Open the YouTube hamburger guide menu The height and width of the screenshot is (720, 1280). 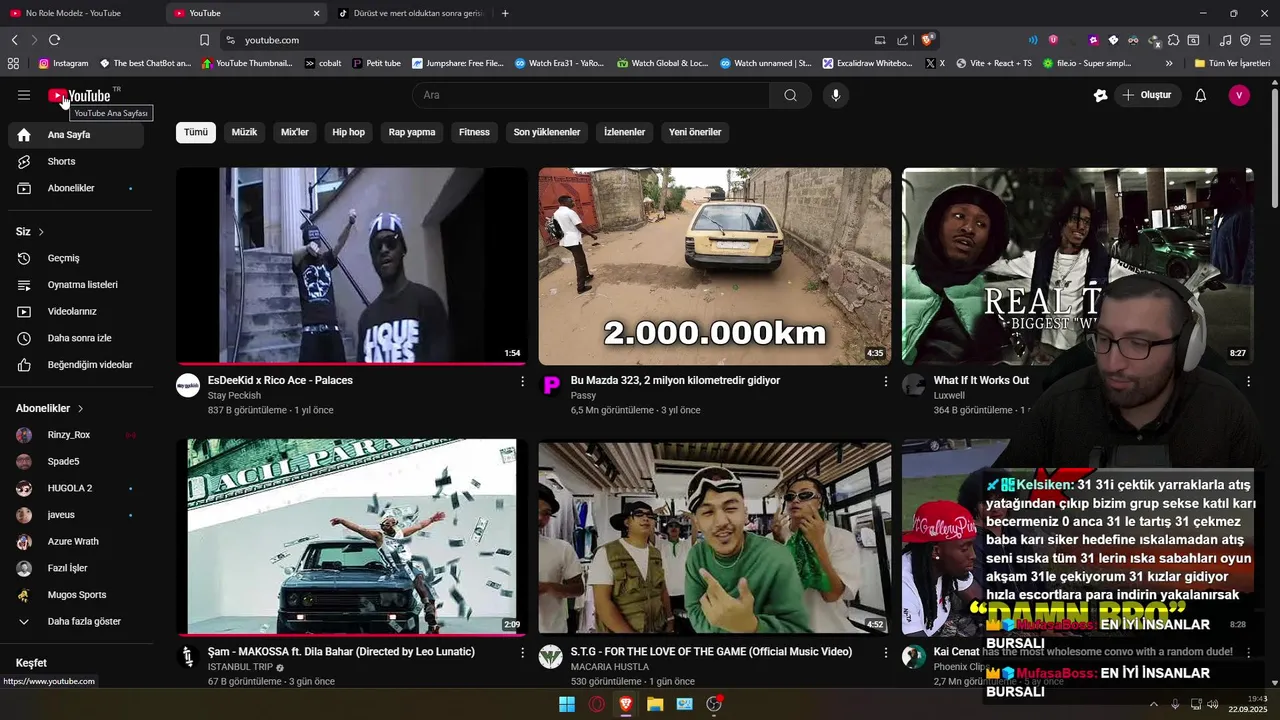tap(24, 95)
